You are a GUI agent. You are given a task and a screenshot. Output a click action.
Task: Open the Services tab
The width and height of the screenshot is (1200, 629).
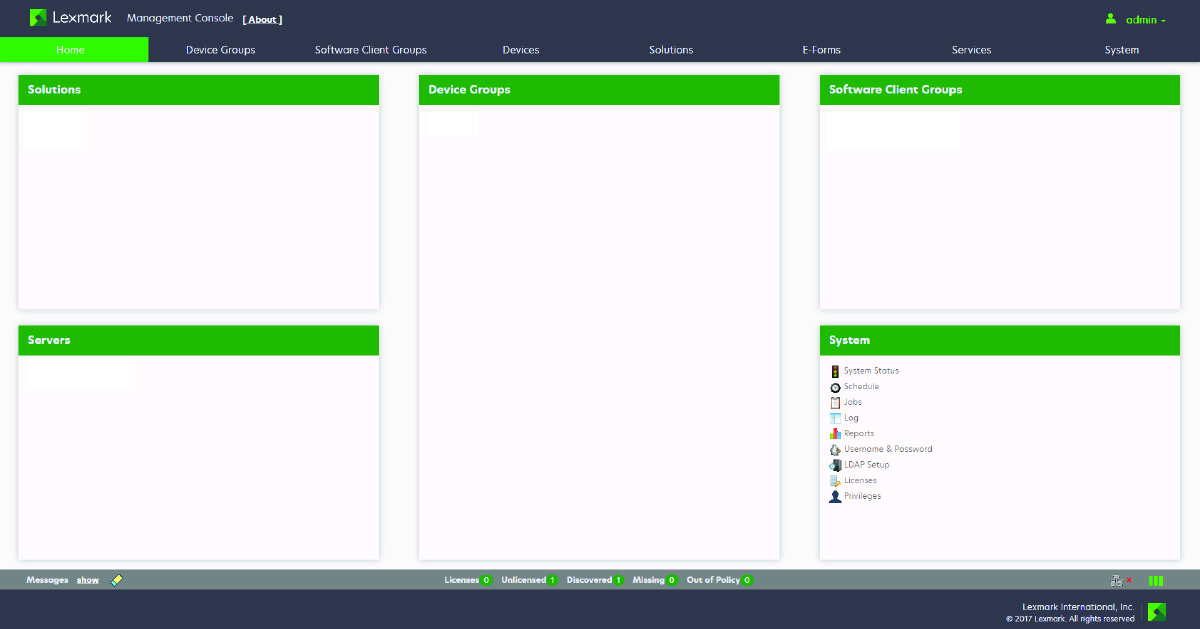[971, 50]
